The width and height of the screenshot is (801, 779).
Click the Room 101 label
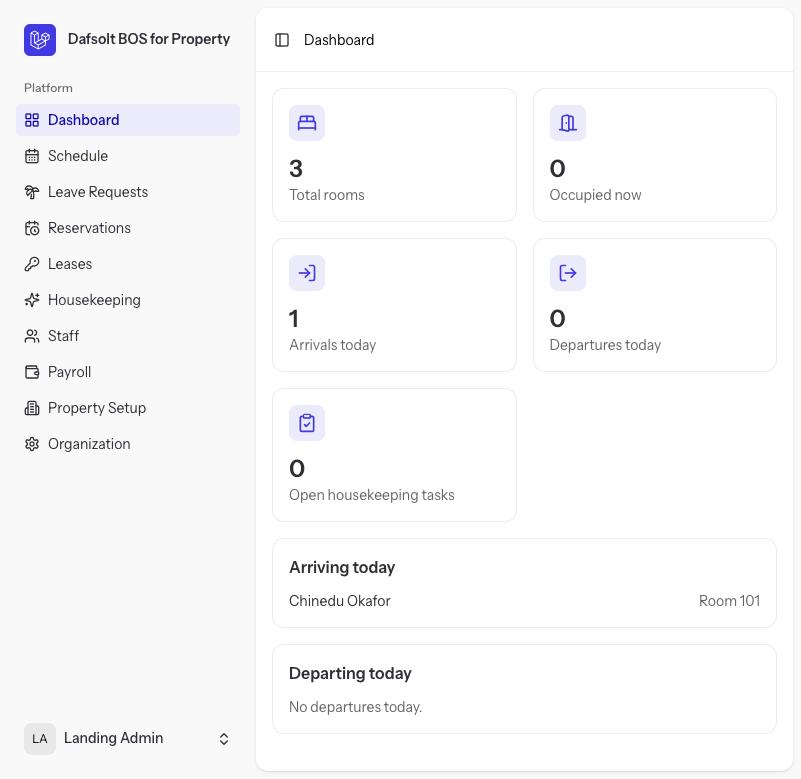coord(729,601)
